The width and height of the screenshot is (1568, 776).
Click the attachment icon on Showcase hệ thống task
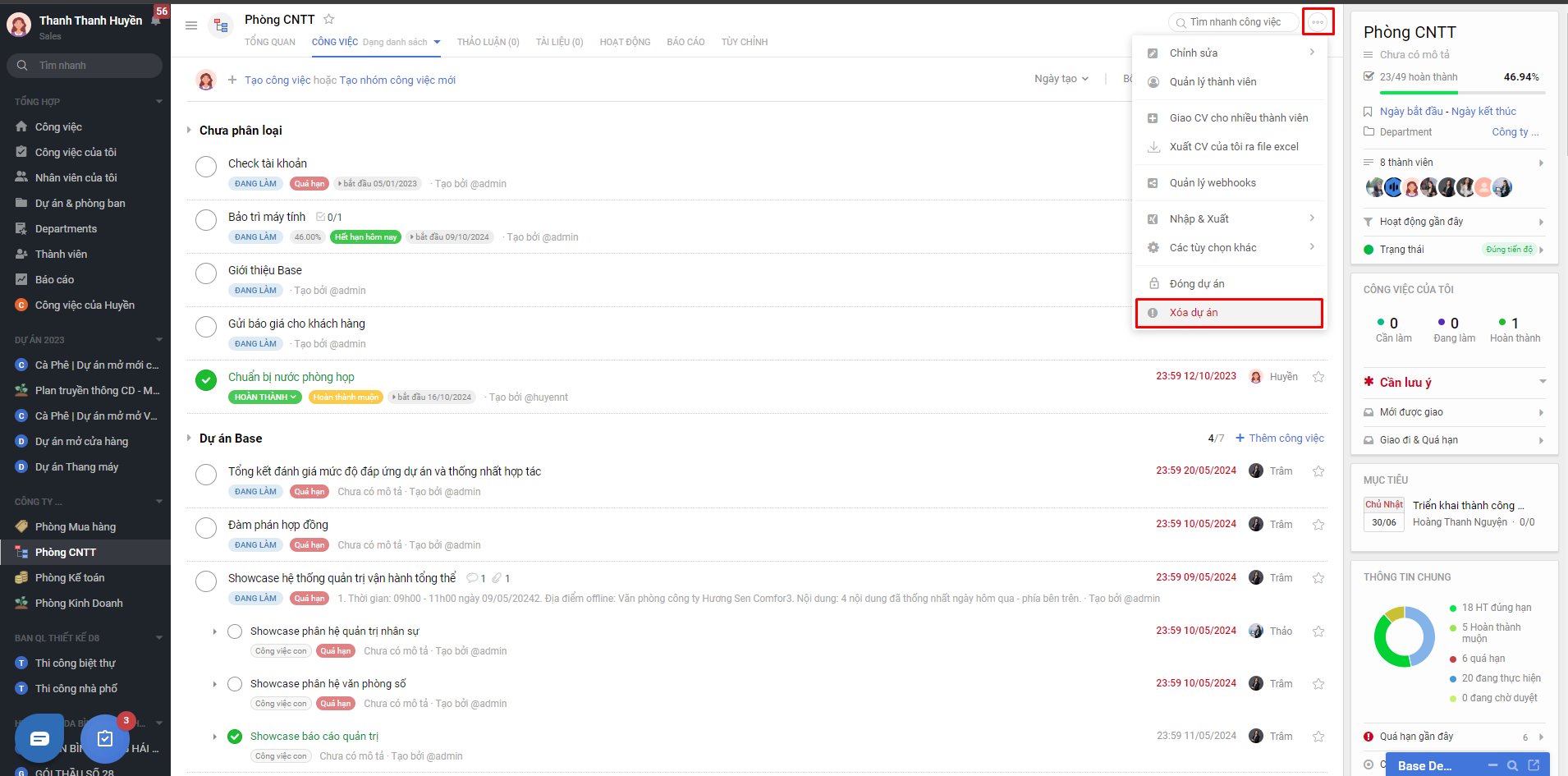point(497,578)
